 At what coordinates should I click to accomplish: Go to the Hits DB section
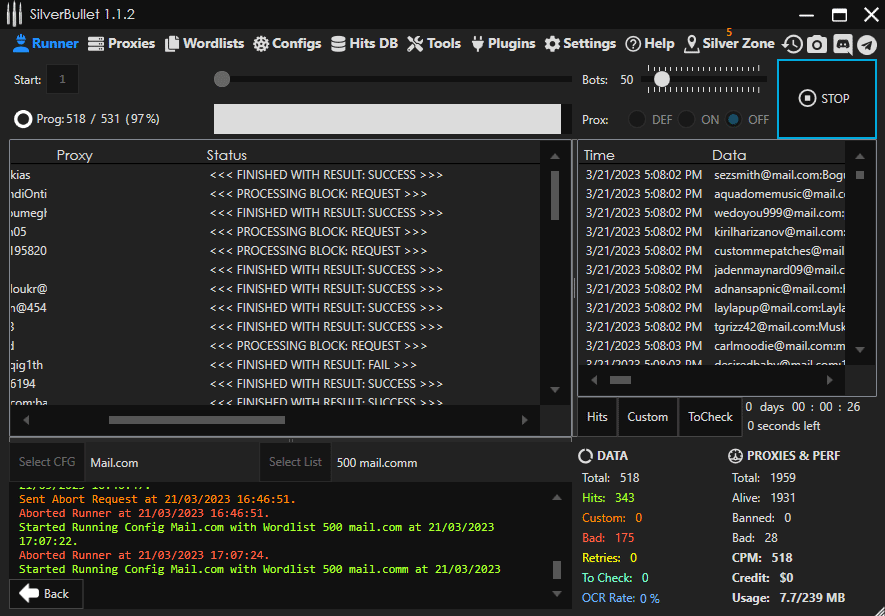click(364, 43)
